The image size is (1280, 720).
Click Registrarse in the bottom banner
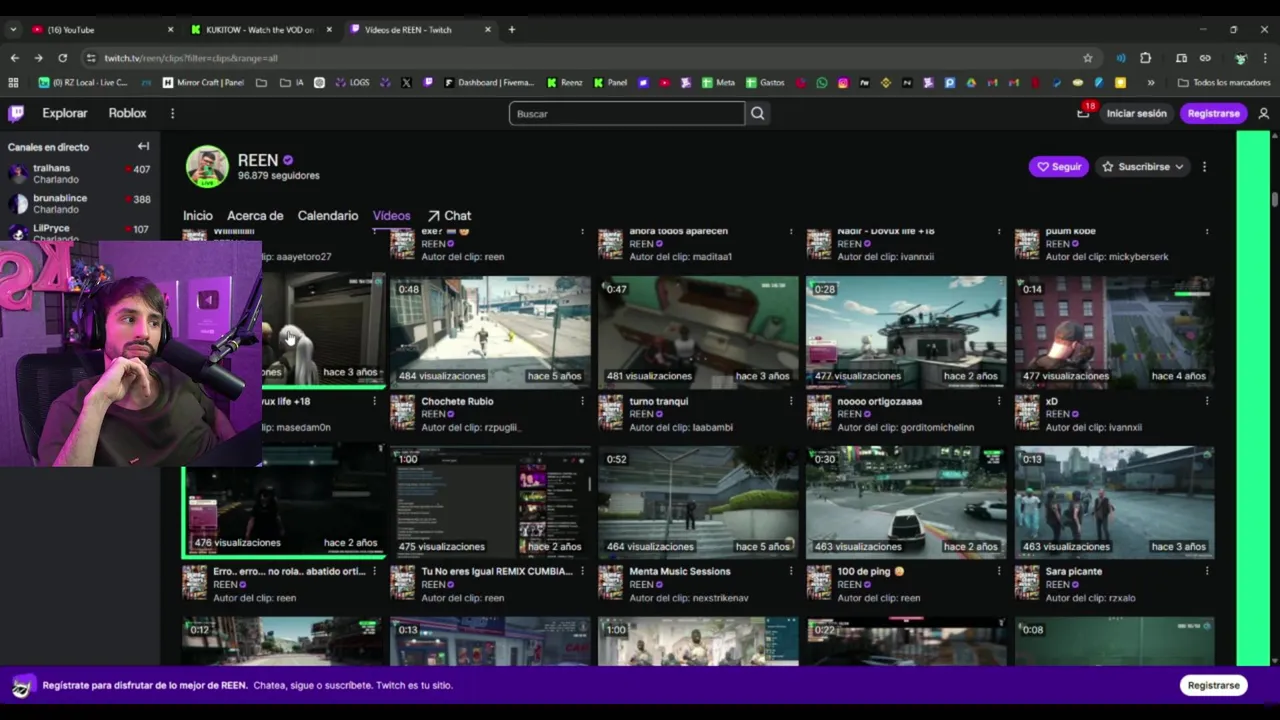1213,685
